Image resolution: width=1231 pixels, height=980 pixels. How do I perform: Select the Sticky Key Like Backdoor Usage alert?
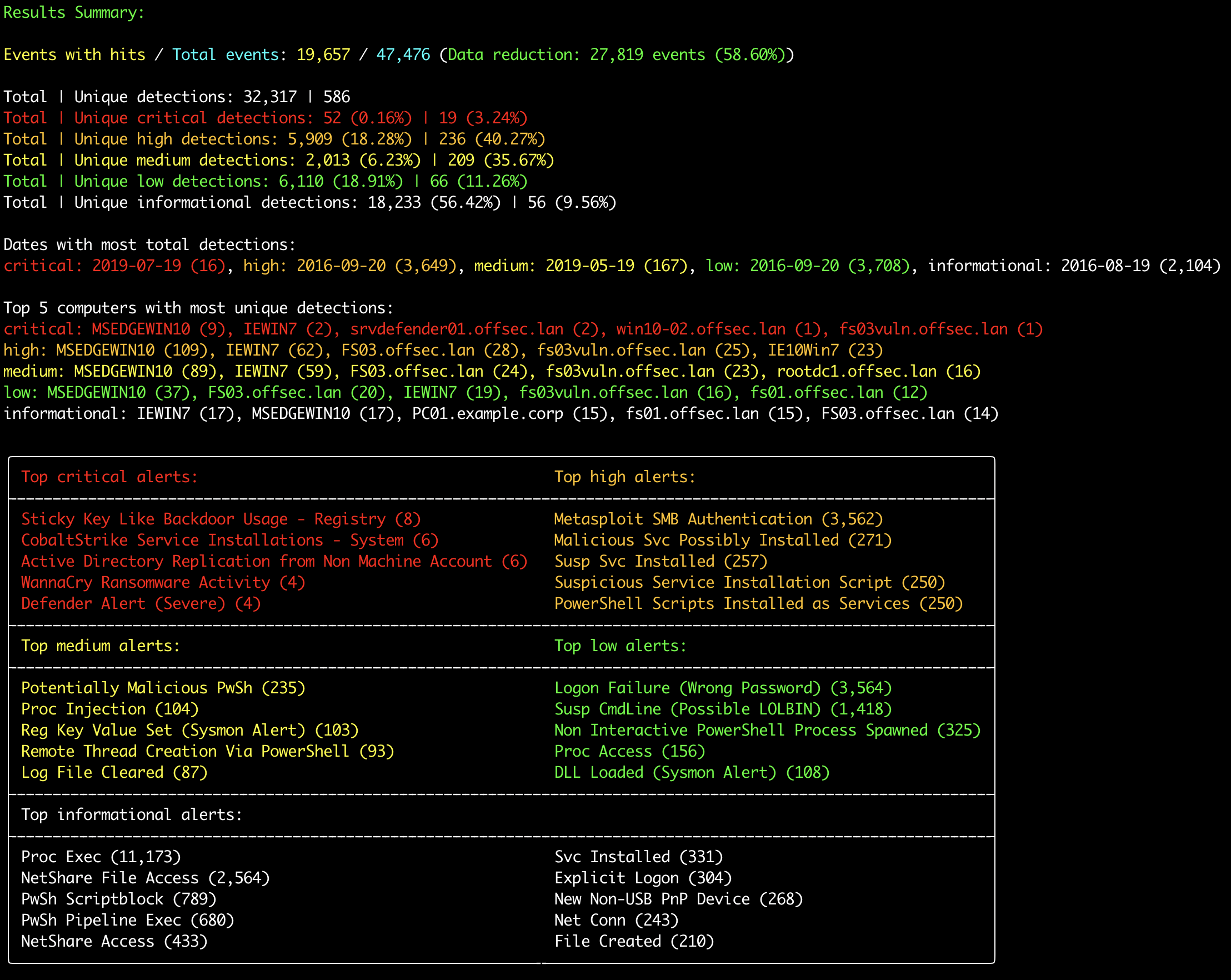tap(221, 519)
